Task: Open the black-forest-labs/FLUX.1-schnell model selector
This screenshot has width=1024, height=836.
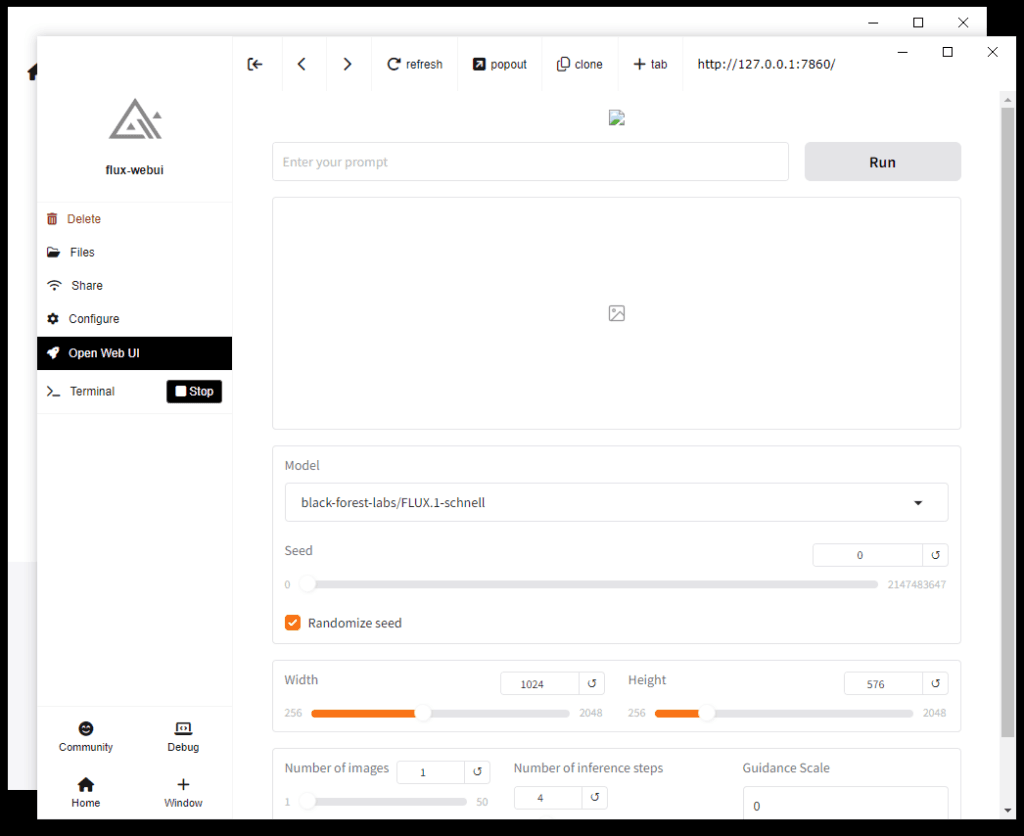Action: (x=616, y=503)
